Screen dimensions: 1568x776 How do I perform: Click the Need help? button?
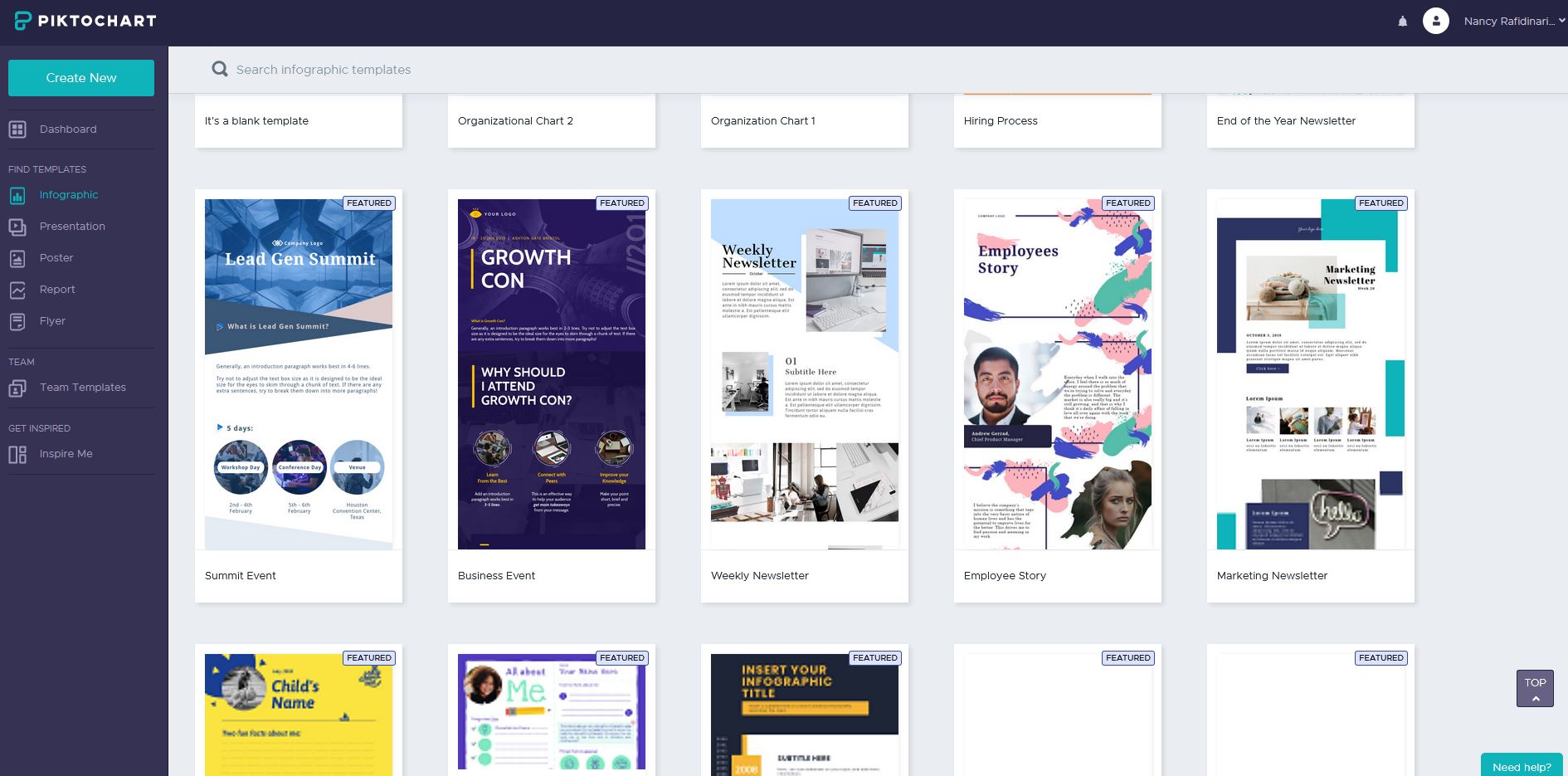point(1522,765)
